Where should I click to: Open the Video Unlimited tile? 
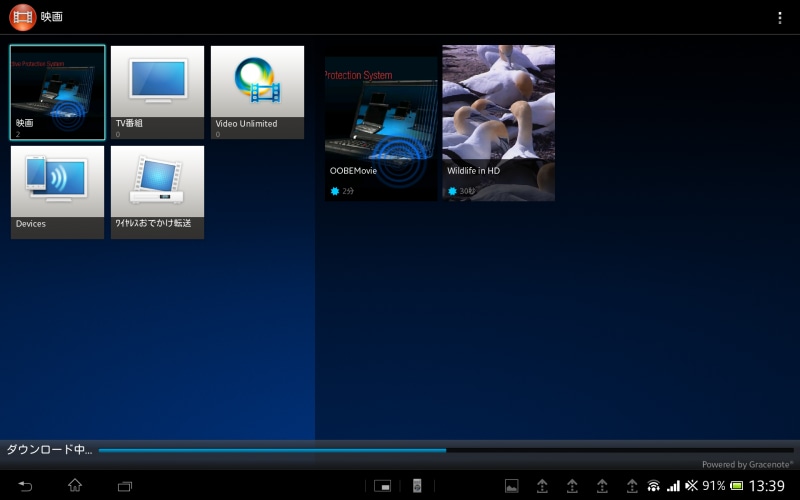point(257,92)
